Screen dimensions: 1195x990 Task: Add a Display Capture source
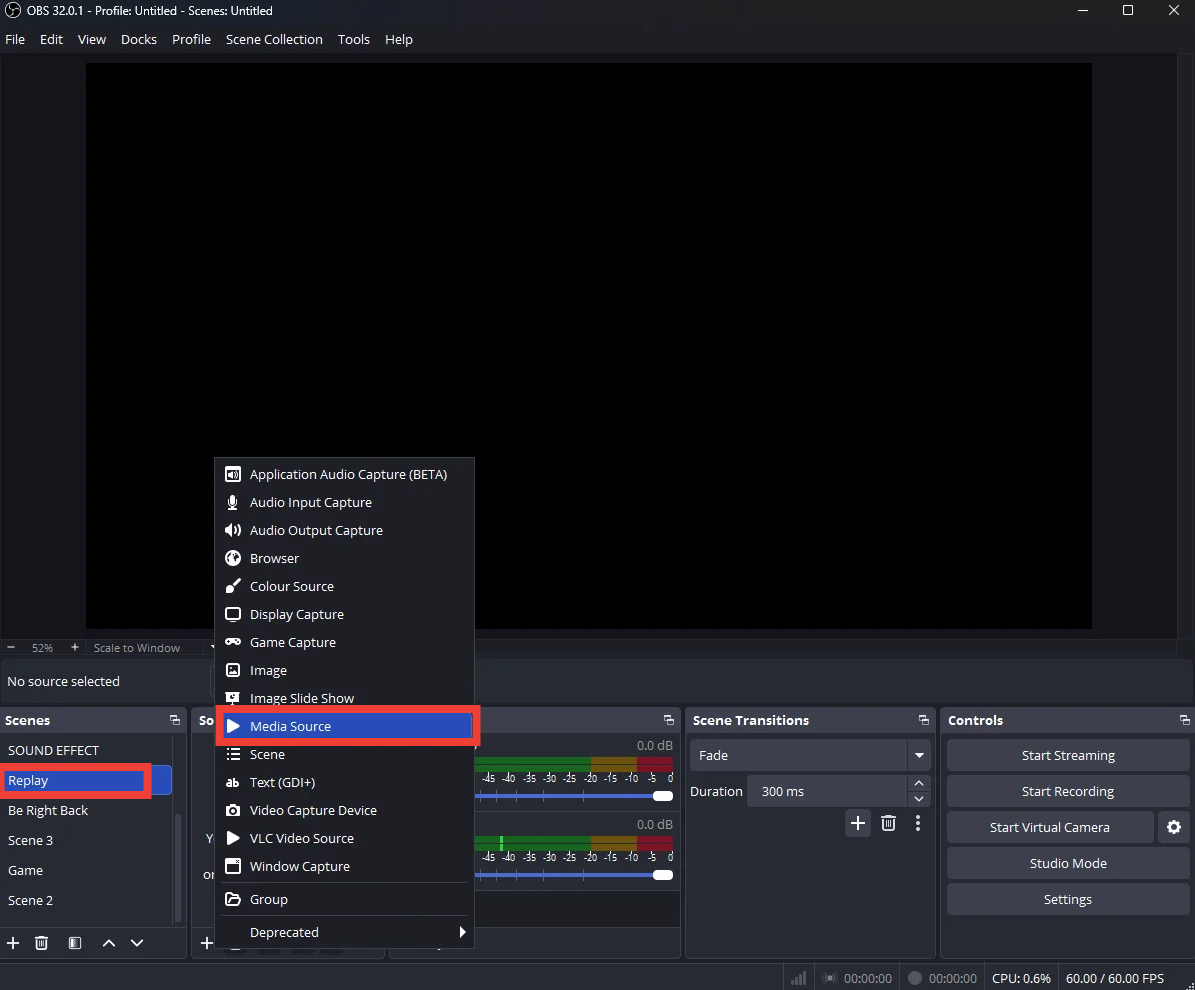click(x=344, y=614)
